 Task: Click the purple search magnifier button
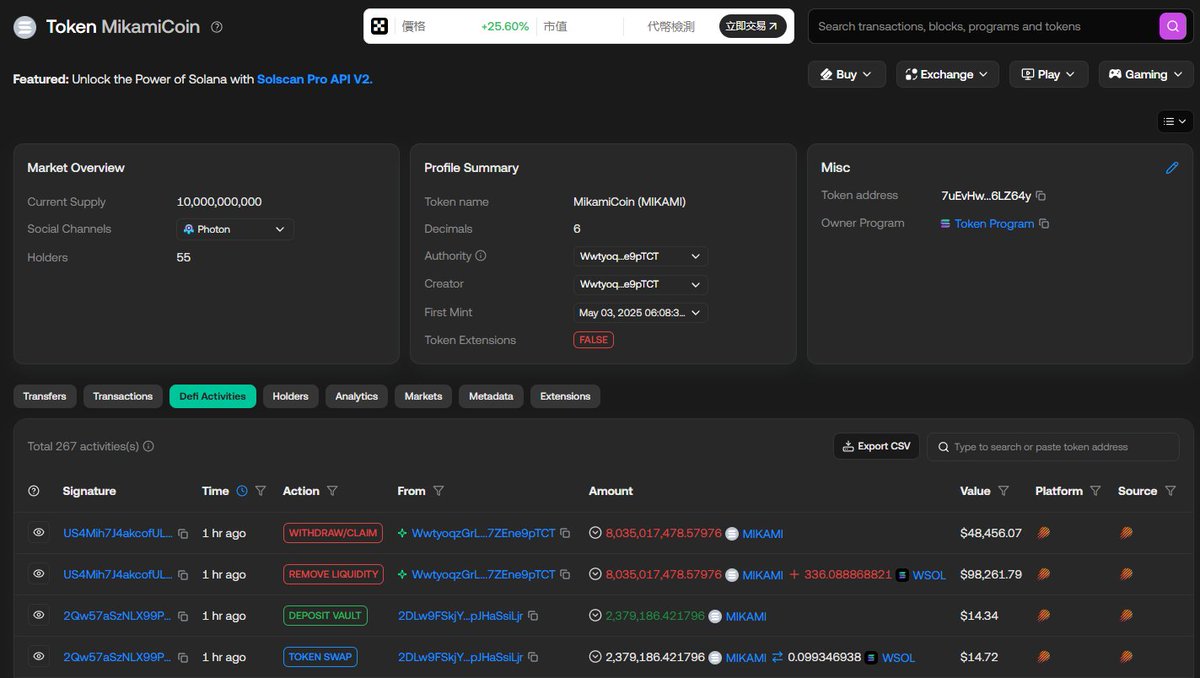point(1173,26)
